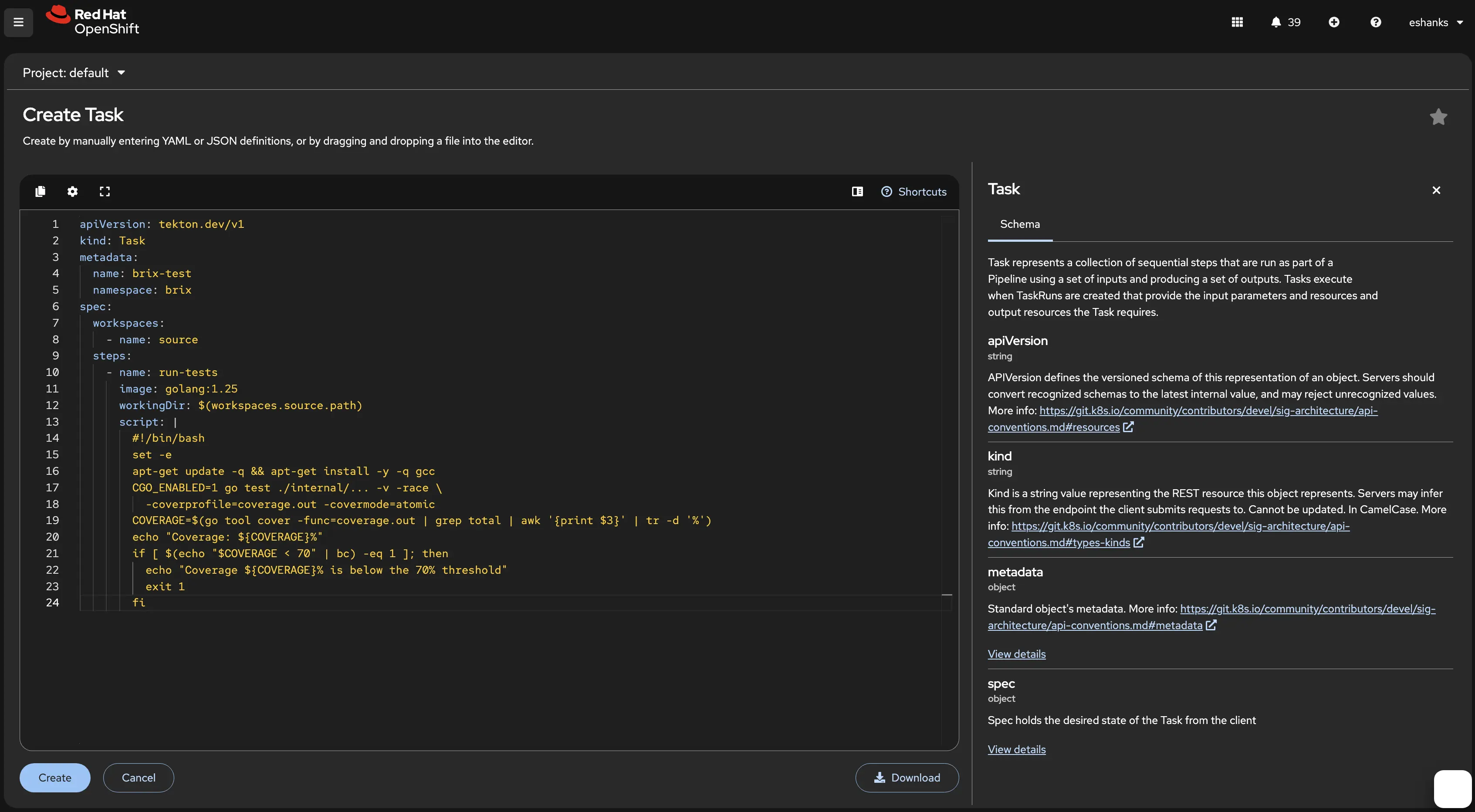Click the 'exit 1' line
This screenshot has width=1475, height=812.
[x=165, y=586]
